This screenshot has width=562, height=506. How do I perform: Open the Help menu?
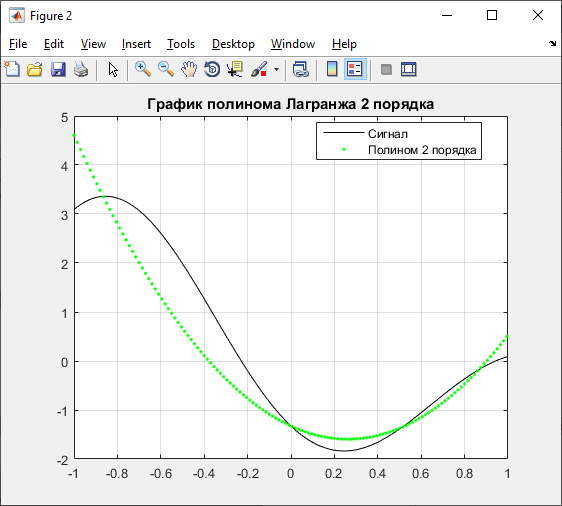pos(344,44)
